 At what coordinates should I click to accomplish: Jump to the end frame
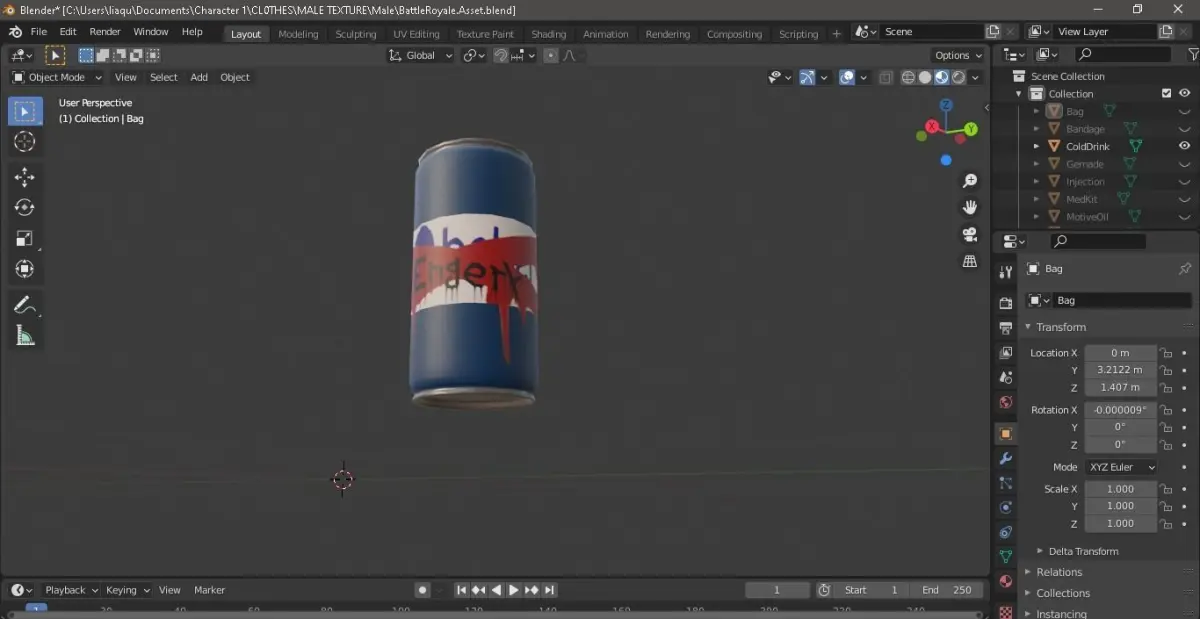pyautogui.click(x=550, y=590)
